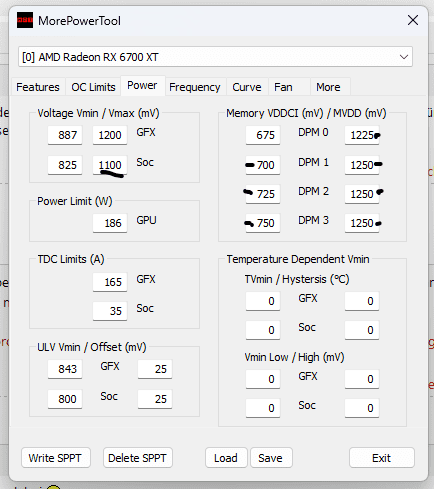Click the TDC Limits (A) label
Image resolution: width=434 pixels, height=489 pixels.
[x=71, y=259]
